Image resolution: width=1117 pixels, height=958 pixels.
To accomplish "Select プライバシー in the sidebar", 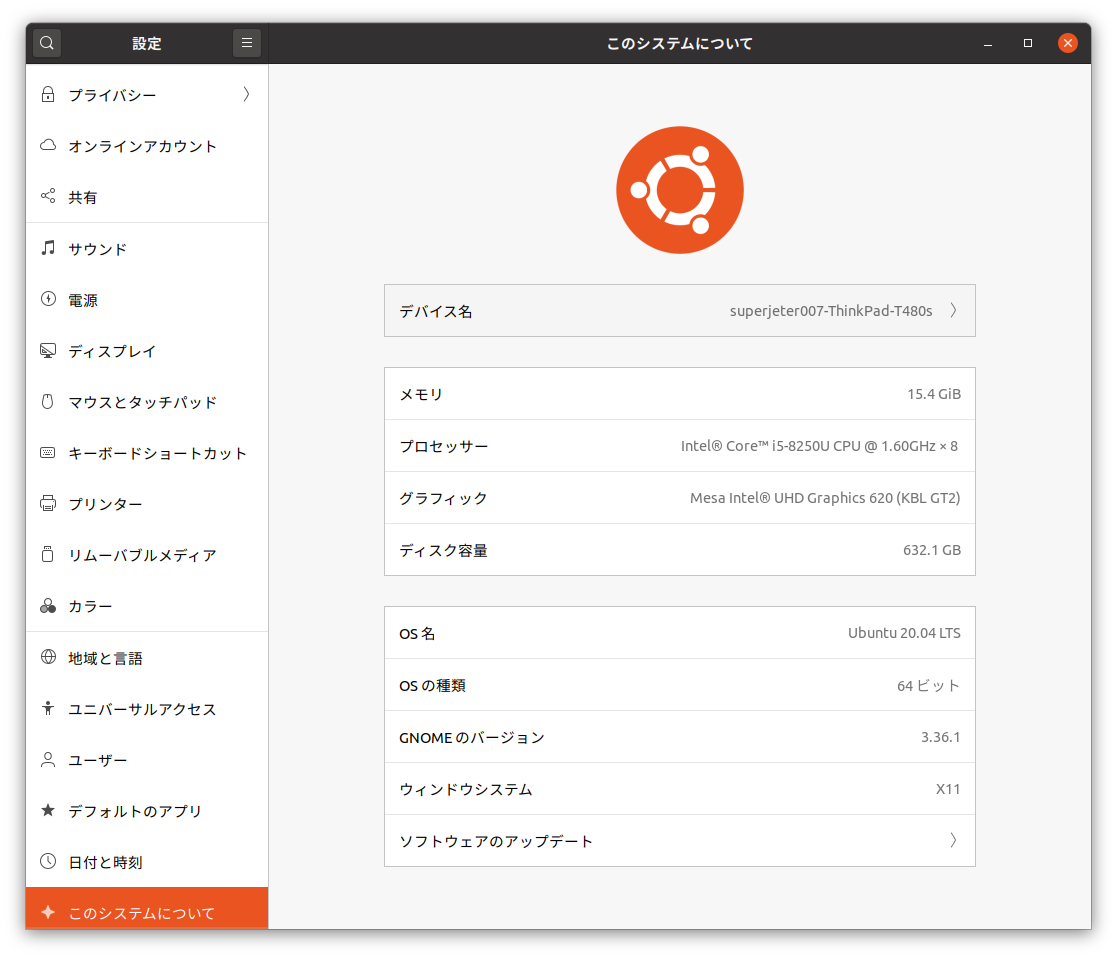I will tap(147, 94).
